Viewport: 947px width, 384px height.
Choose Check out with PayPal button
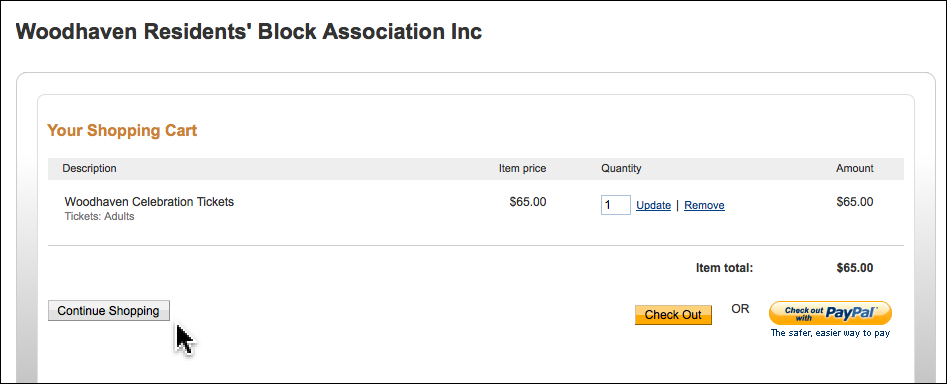point(830,313)
